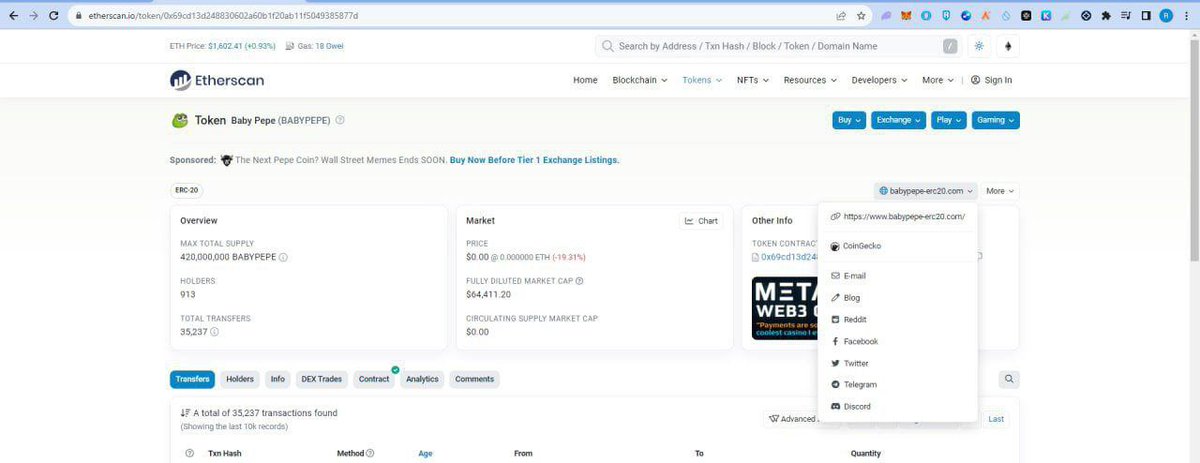This screenshot has width=1200, height=463.
Task: Switch to the Info tab
Action: (x=278, y=379)
